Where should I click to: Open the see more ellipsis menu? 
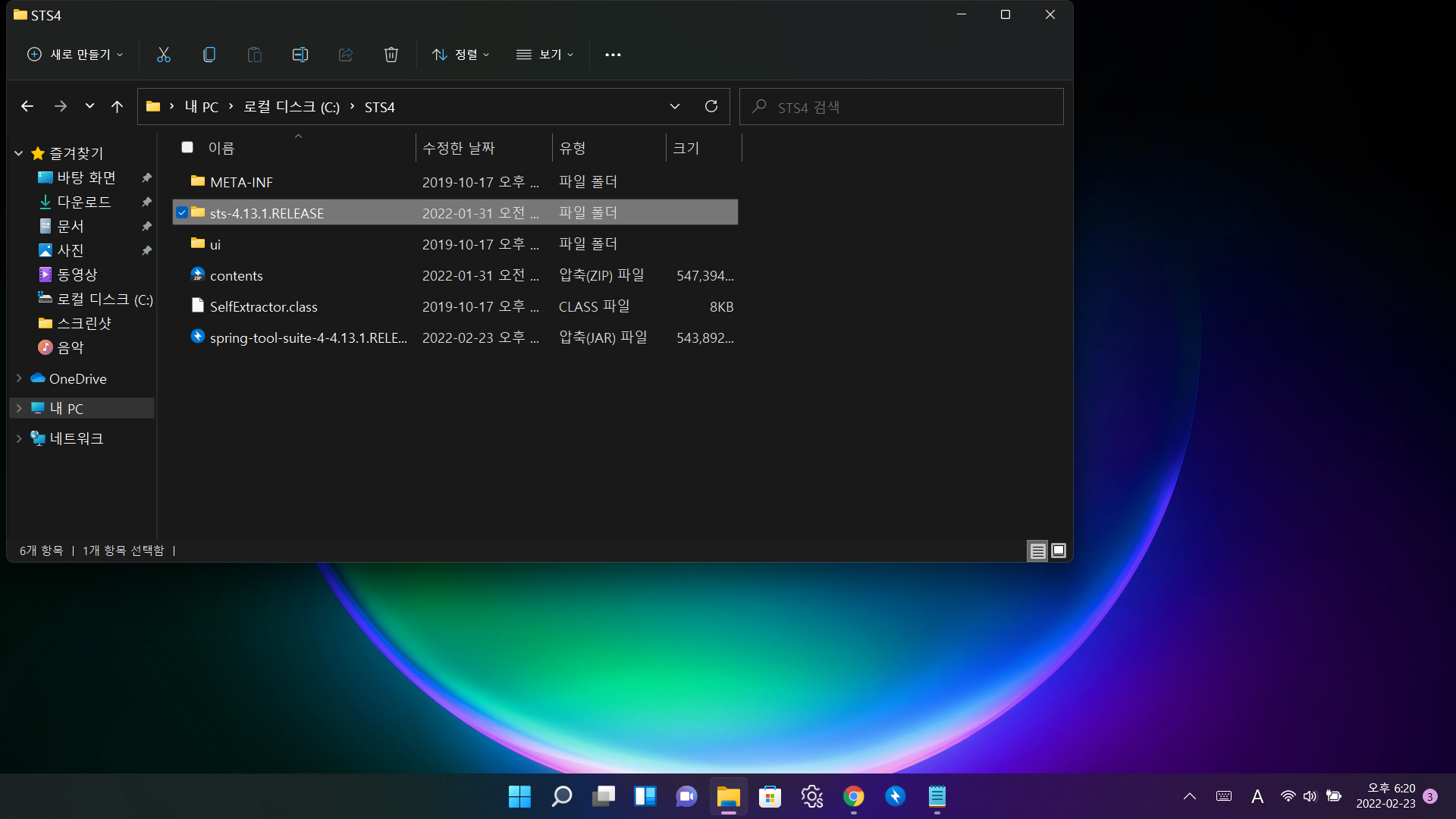(x=613, y=55)
